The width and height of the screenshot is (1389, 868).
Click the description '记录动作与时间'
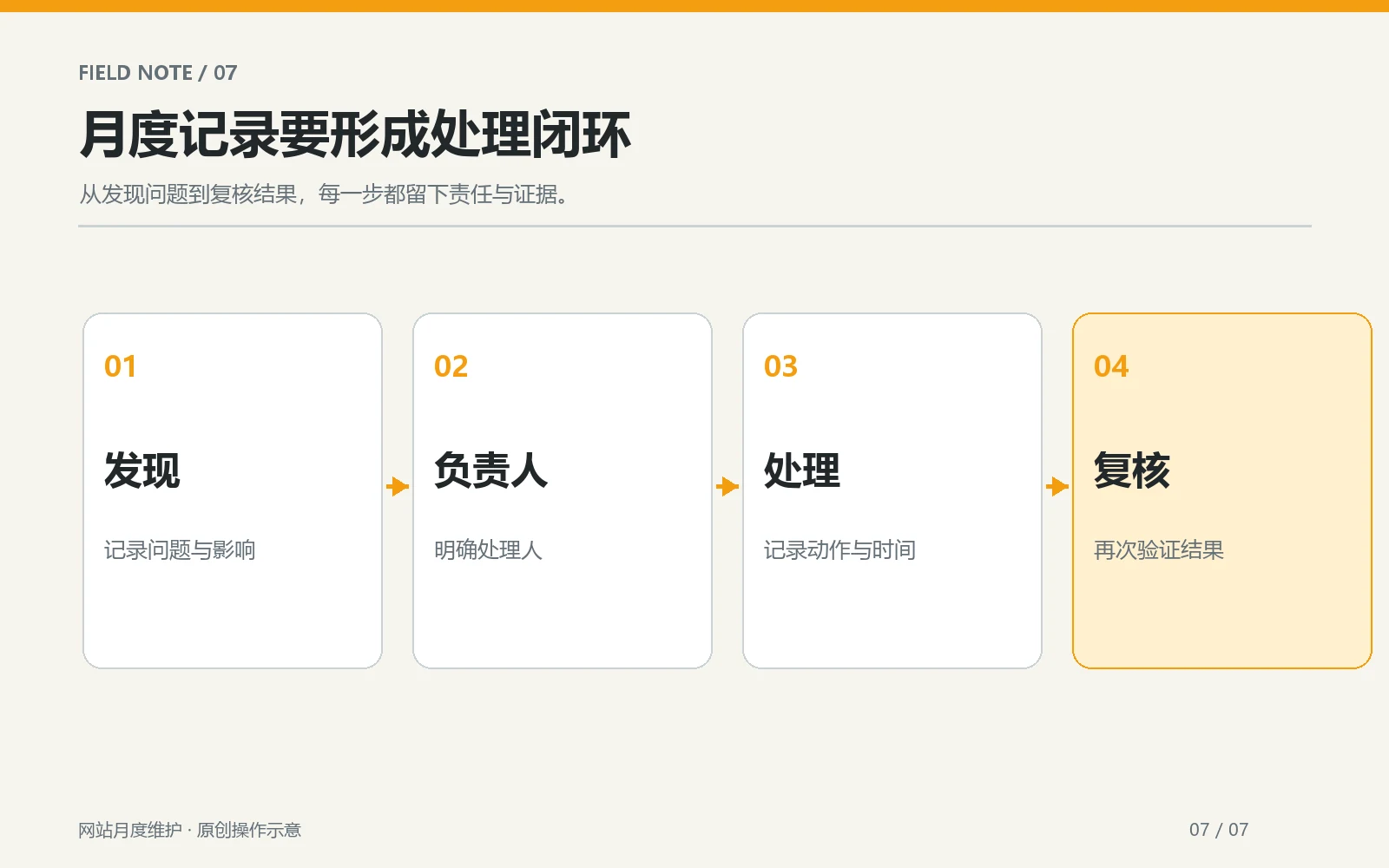point(839,550)
